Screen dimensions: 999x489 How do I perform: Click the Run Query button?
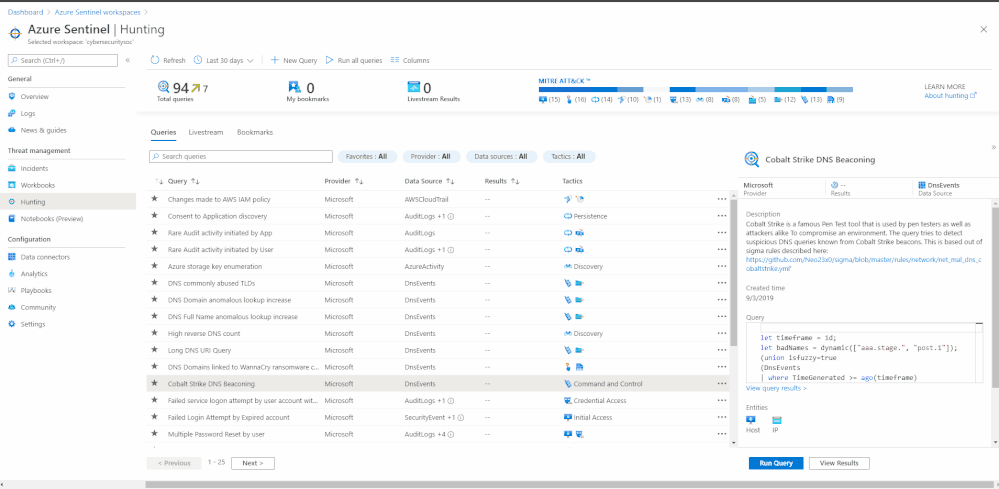pyautogui.click(x=776, y=463)
